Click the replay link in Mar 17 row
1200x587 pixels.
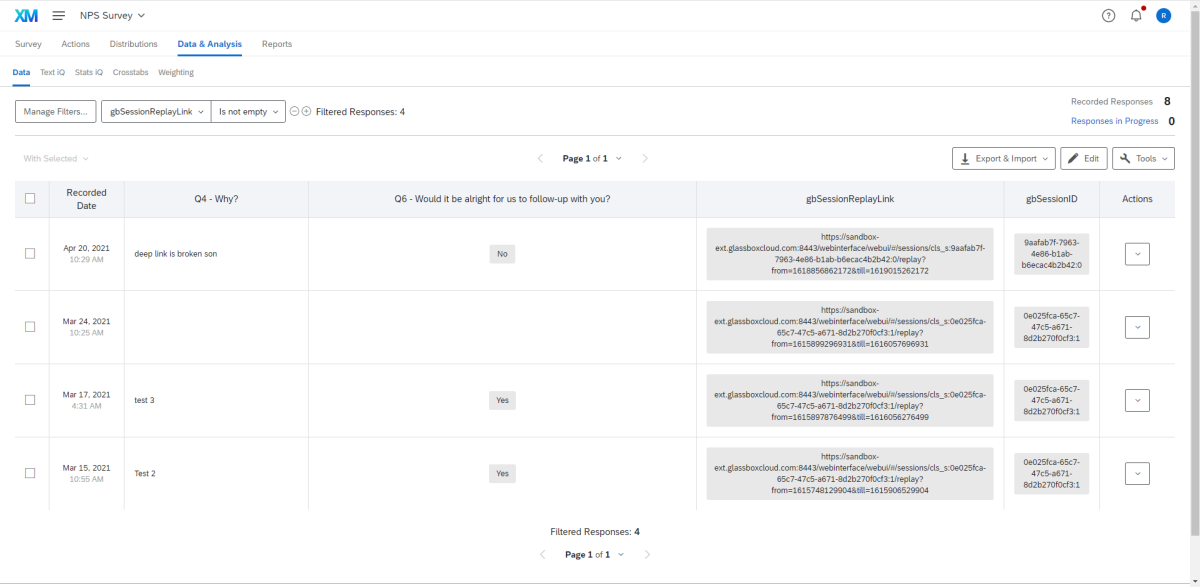click(850, 400)
